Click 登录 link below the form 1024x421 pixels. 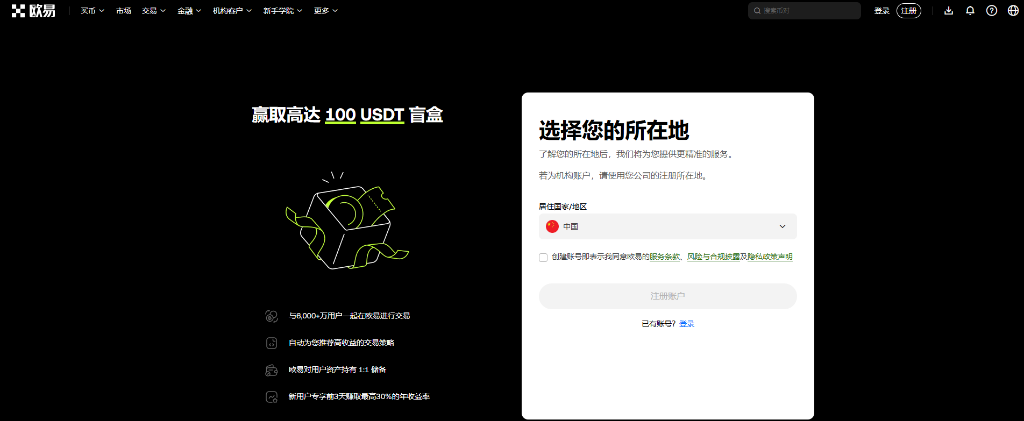[x=687, y=324]
